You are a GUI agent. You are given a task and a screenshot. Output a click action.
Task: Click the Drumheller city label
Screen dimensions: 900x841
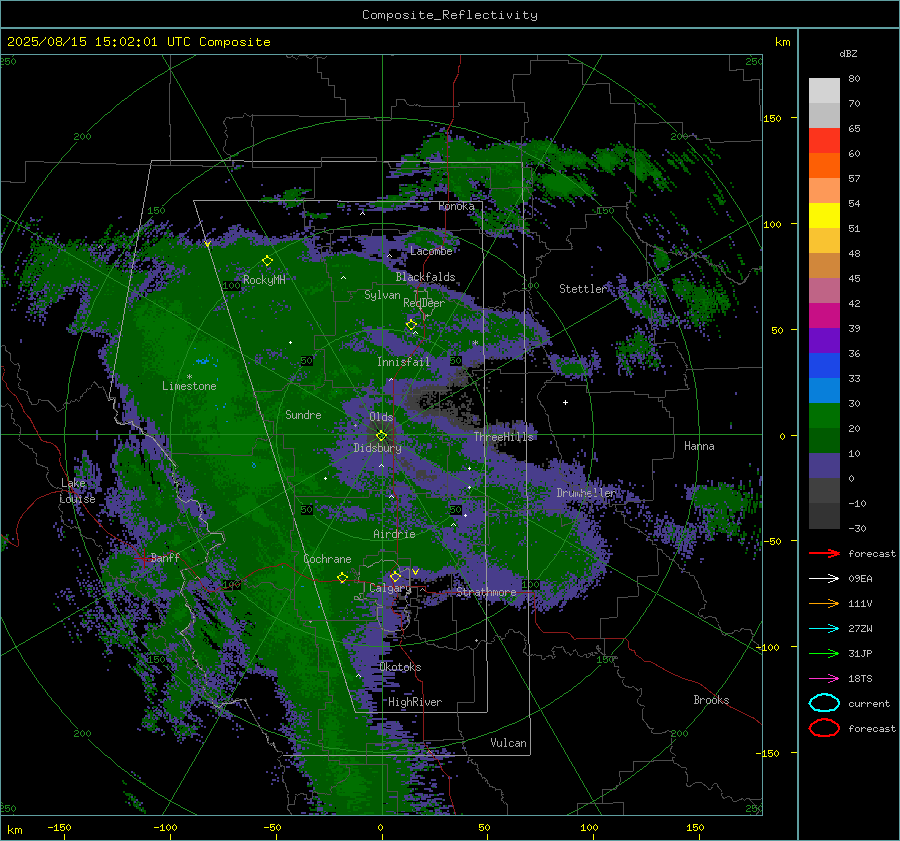[587, 493]
